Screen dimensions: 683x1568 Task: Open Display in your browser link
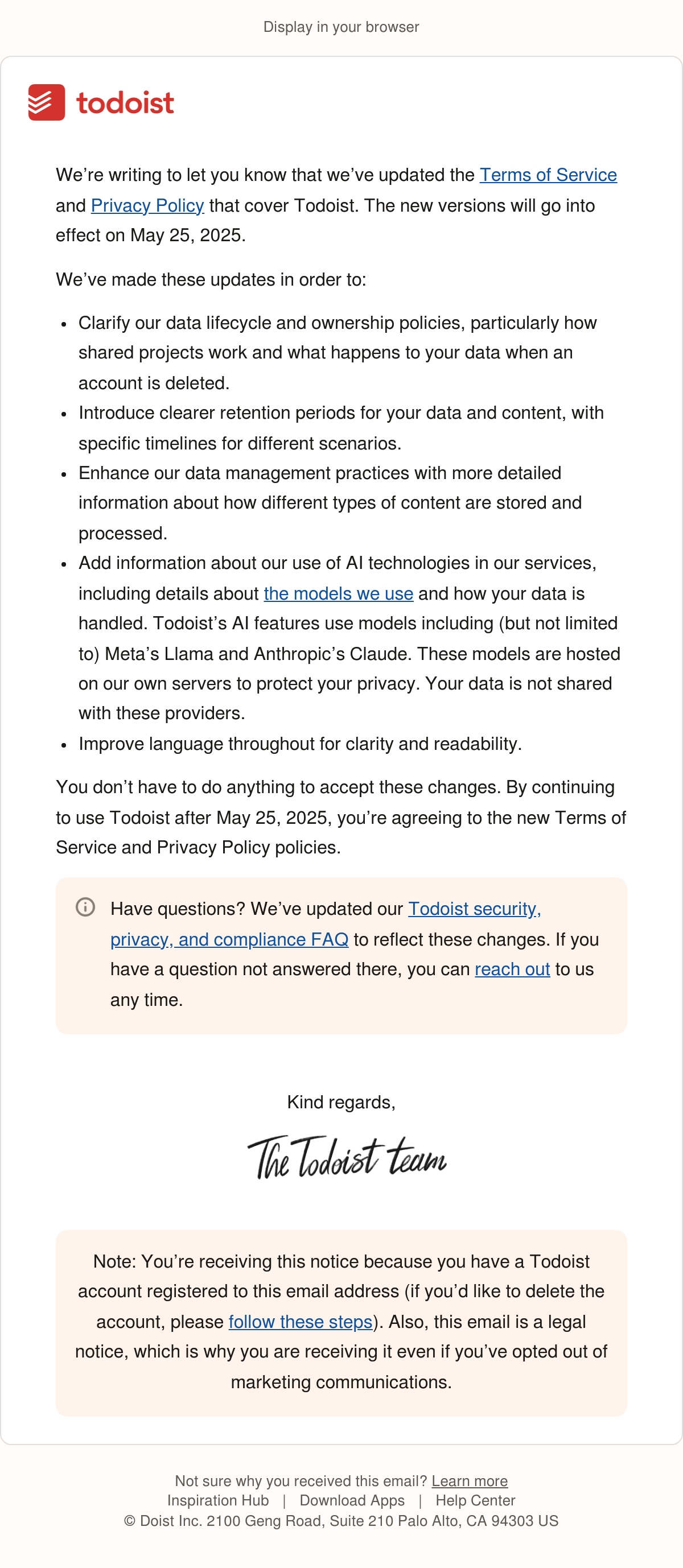[x=341, y=27]
